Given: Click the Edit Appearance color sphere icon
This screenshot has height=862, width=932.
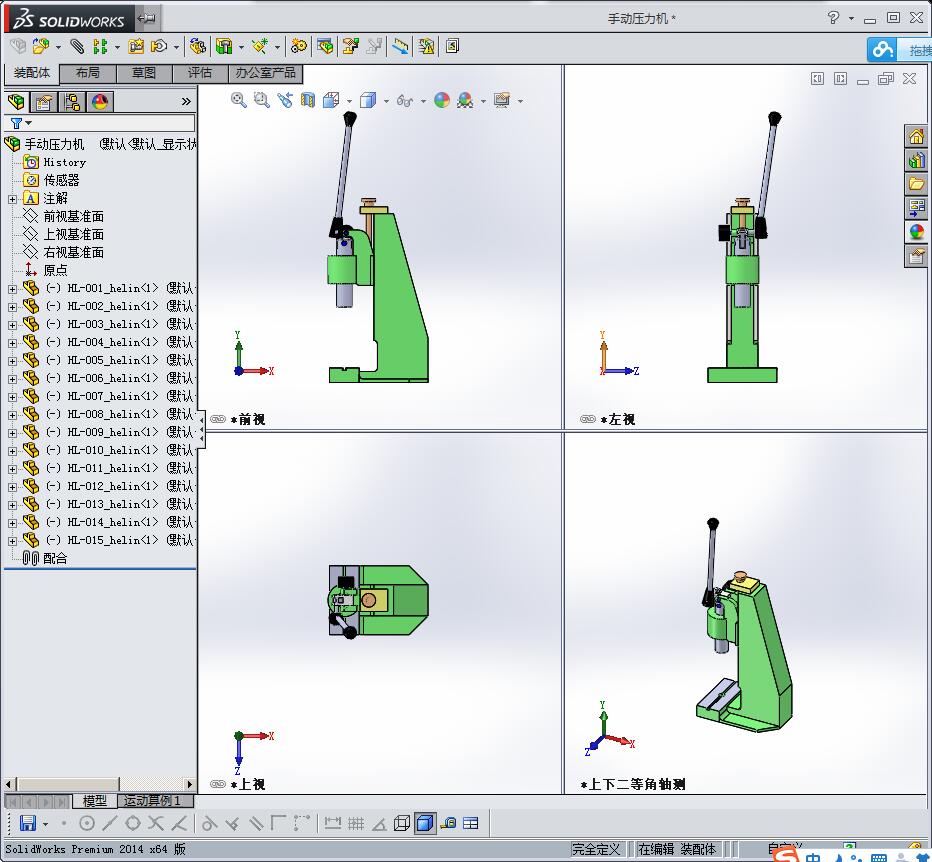Looking at the screenshot, I should 442,100.
